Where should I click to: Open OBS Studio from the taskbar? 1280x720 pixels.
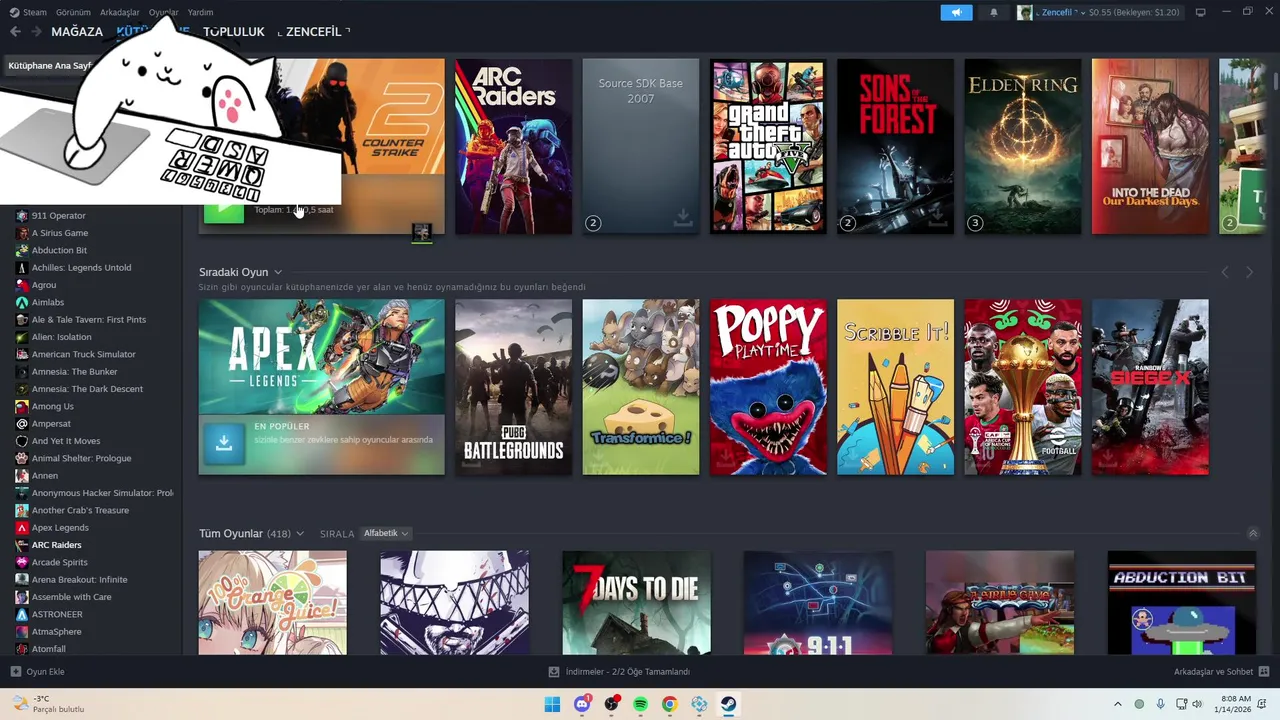click(x=611, y=704)
